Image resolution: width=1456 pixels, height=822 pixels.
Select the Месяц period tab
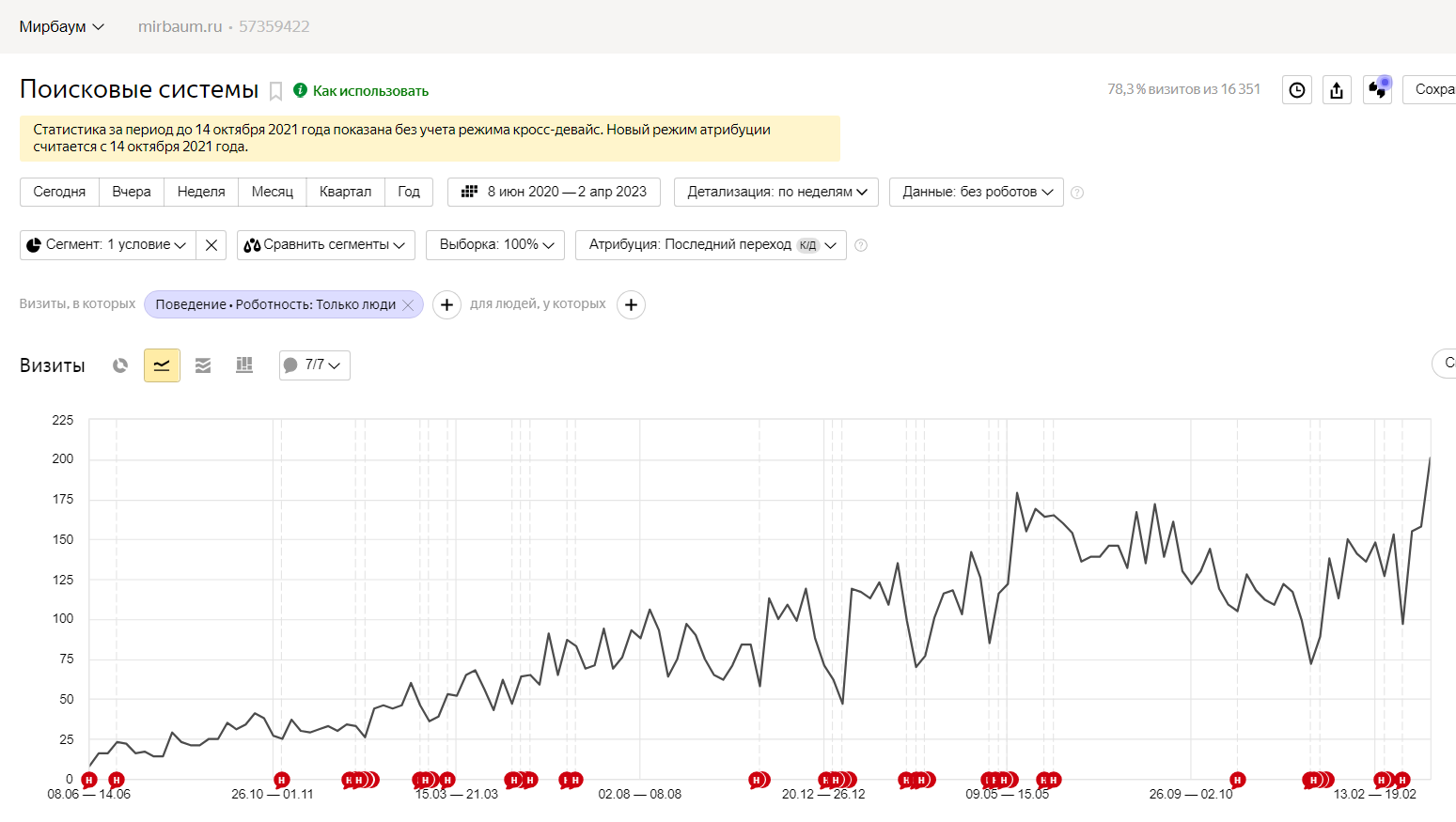pyautogui.click(x=273, y=192)
